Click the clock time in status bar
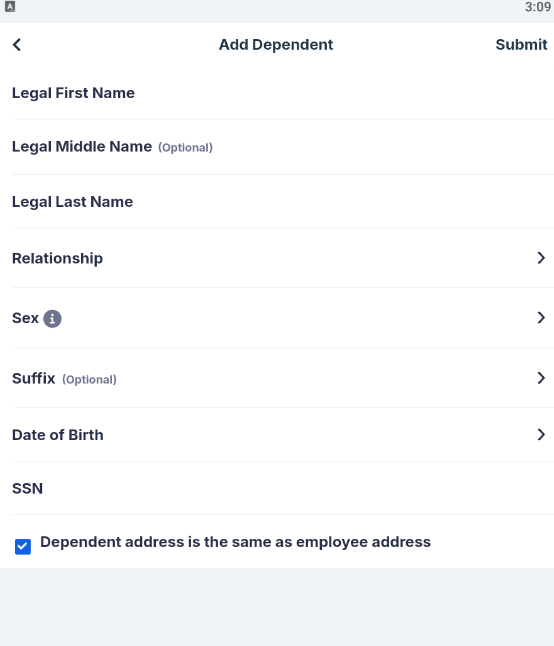 tap(538, 7)
